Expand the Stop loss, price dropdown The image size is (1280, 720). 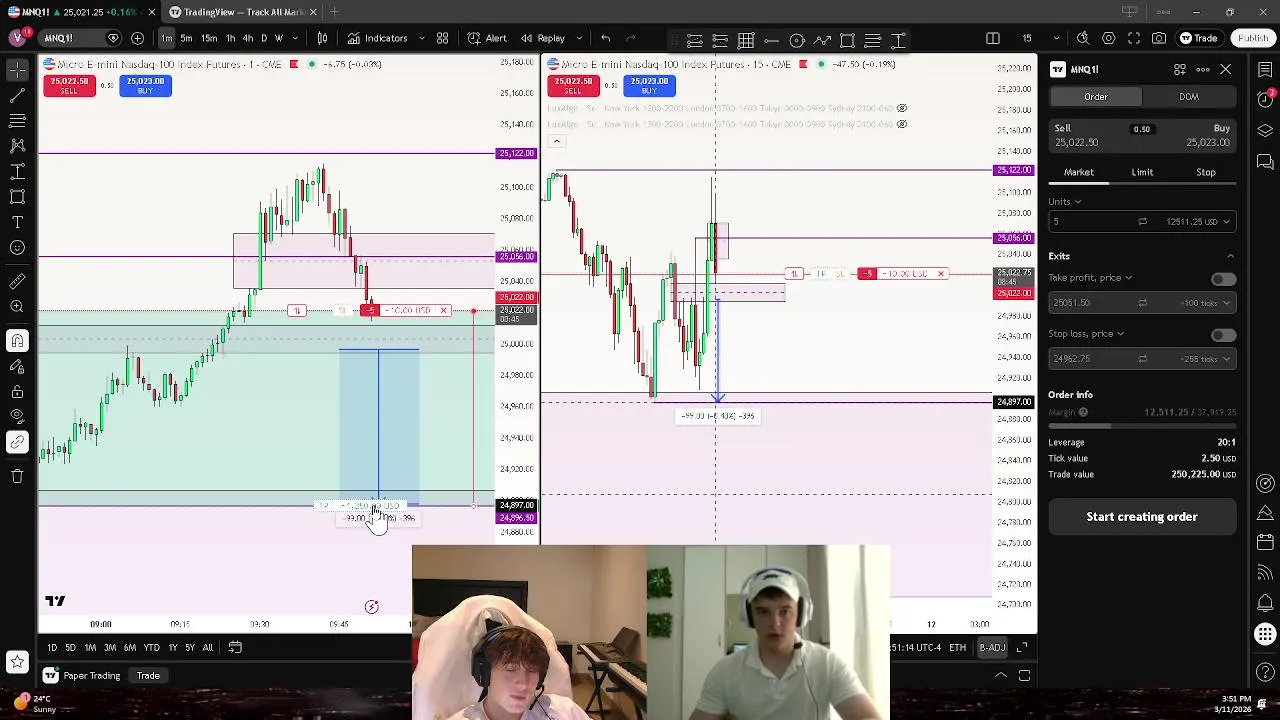pos(1086,334)
